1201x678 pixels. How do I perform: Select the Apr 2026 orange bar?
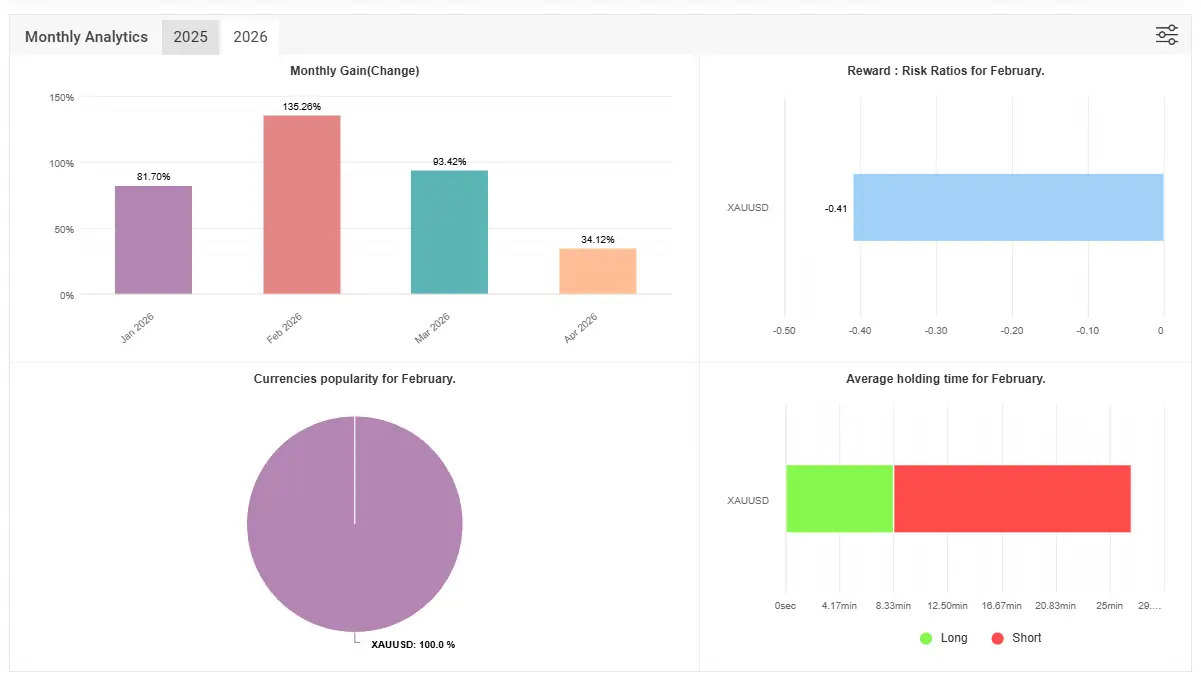coord(597,271)
